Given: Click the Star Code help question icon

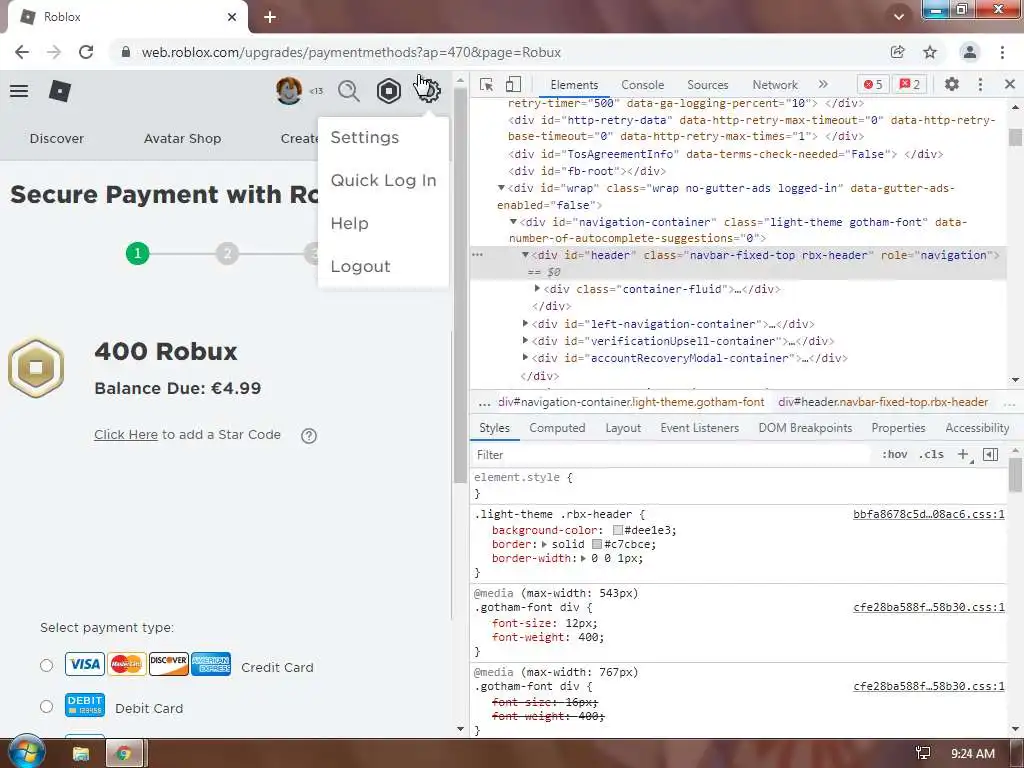Looking at the screenshot, I should [309, 436].
